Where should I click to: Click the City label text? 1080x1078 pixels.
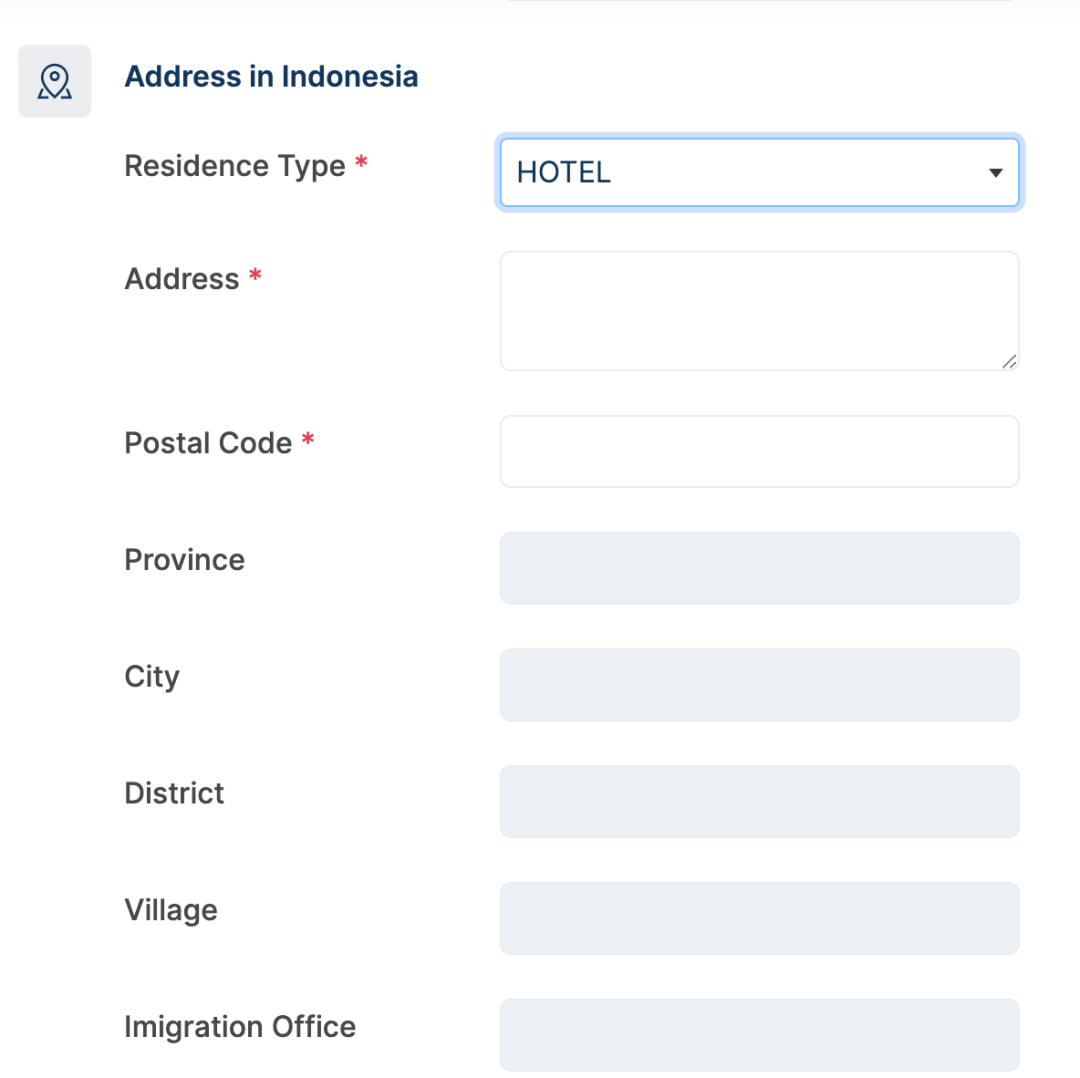(x=152, y=677)
